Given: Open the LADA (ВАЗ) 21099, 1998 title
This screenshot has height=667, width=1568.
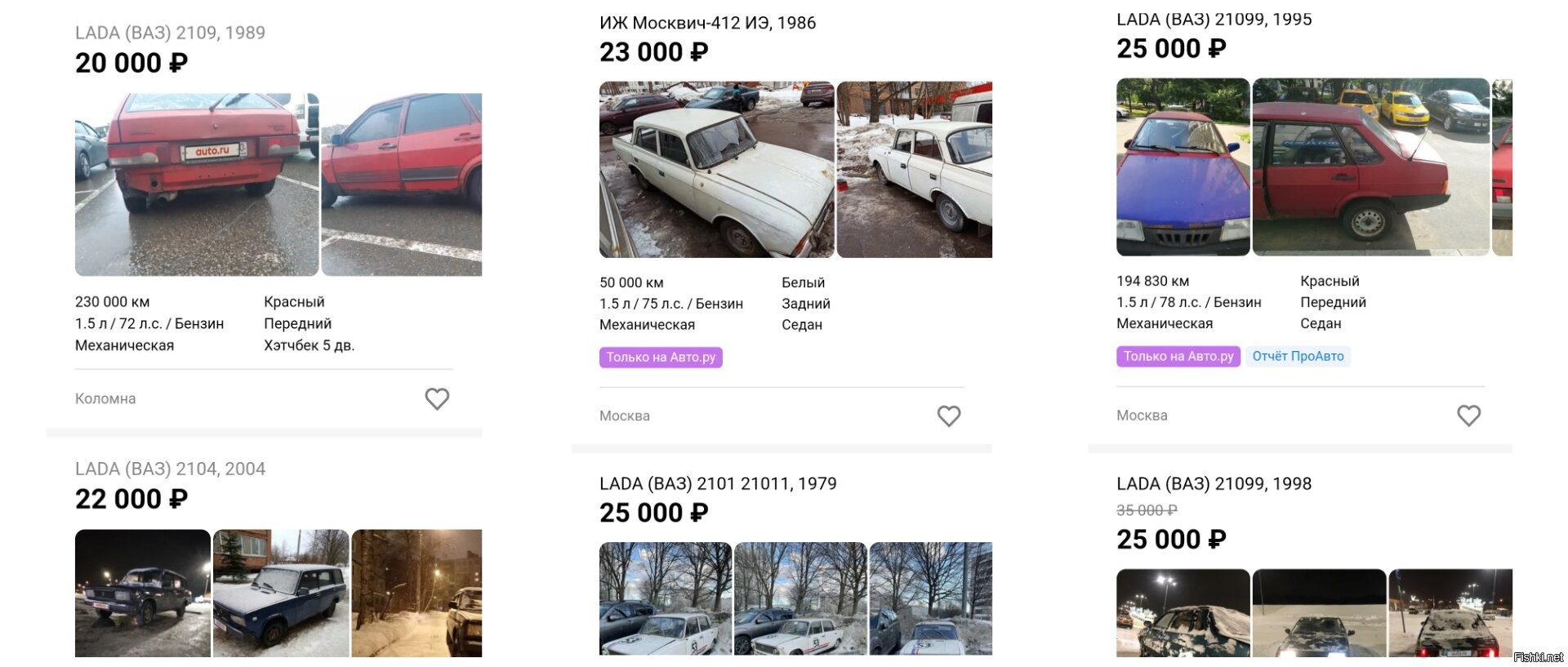Looking at the screenshot, I should (x=1214, y=483).
